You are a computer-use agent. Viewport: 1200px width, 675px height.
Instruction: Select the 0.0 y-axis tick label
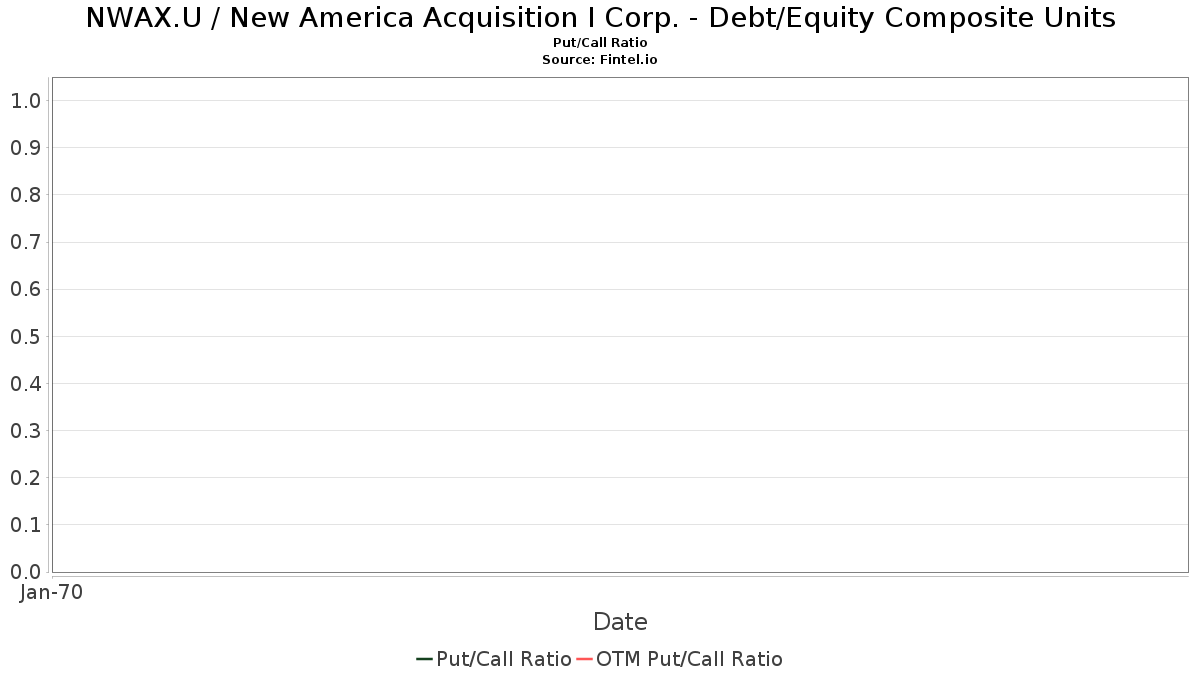25,572
